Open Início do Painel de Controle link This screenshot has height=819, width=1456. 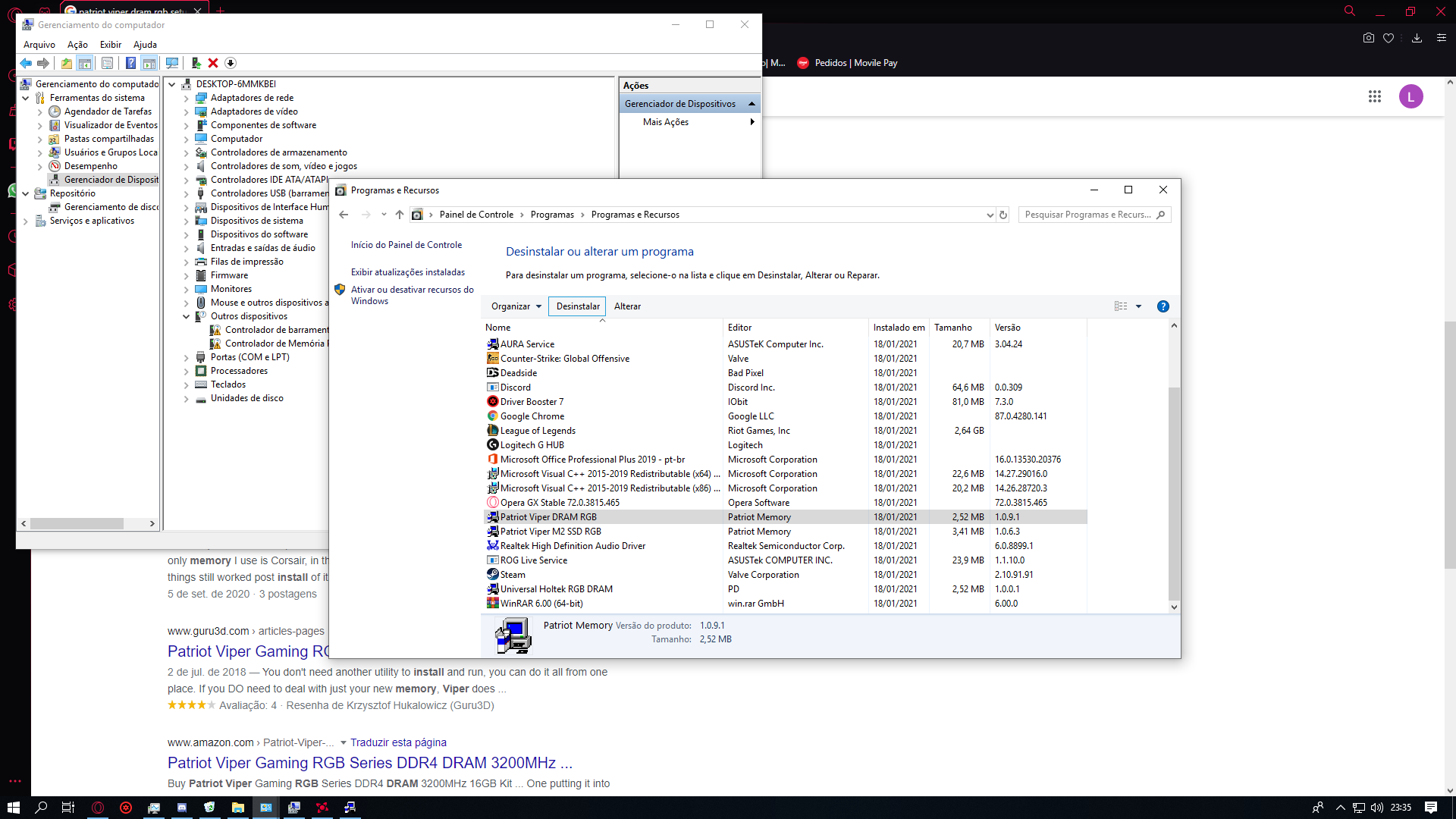pyautogui.click(x=406, y=245)
